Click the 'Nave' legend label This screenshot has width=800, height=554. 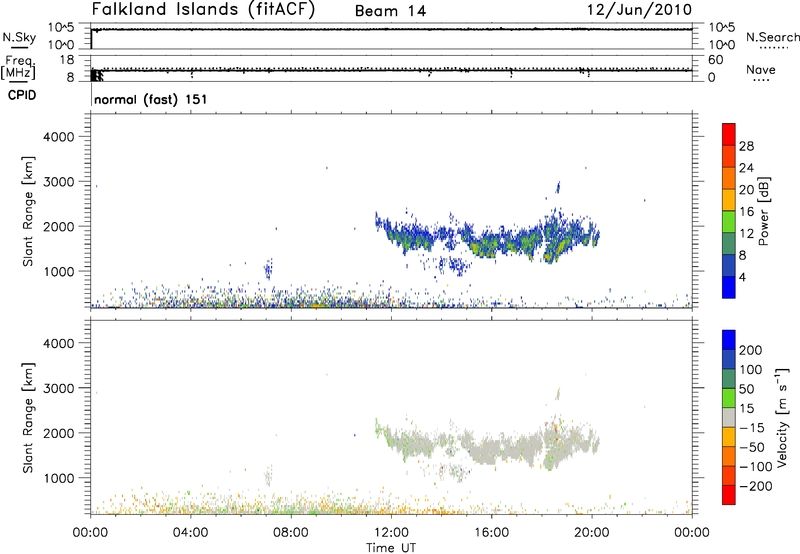coord(761,70)
